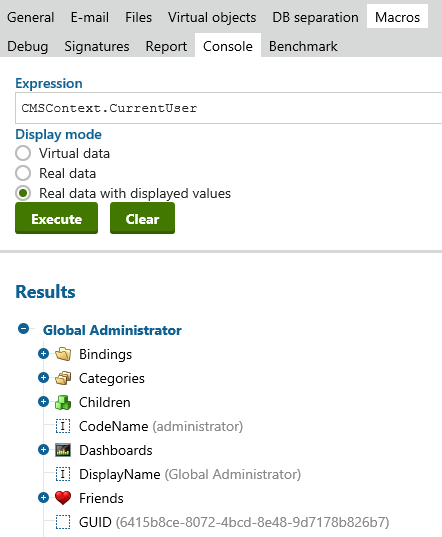The image size is (442, 537).
Task: Choose Real data with displayed values
Action: (x=23, y=193)
